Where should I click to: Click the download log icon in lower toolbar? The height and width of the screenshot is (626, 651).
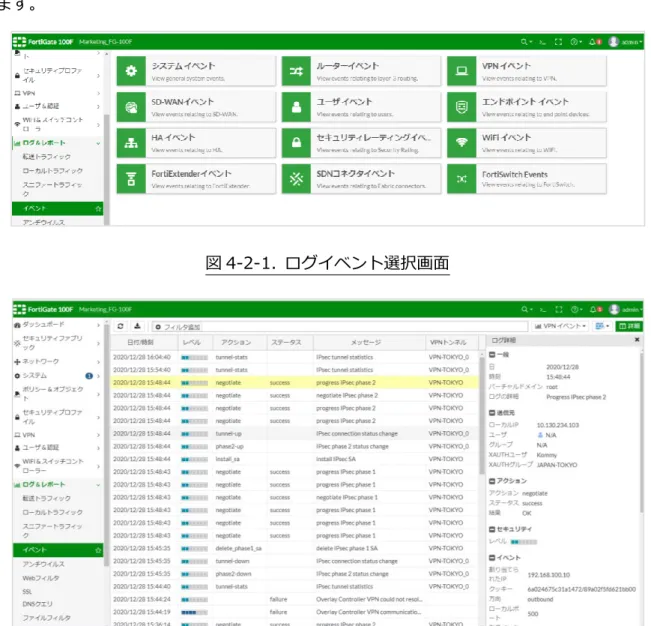(137, 326)
